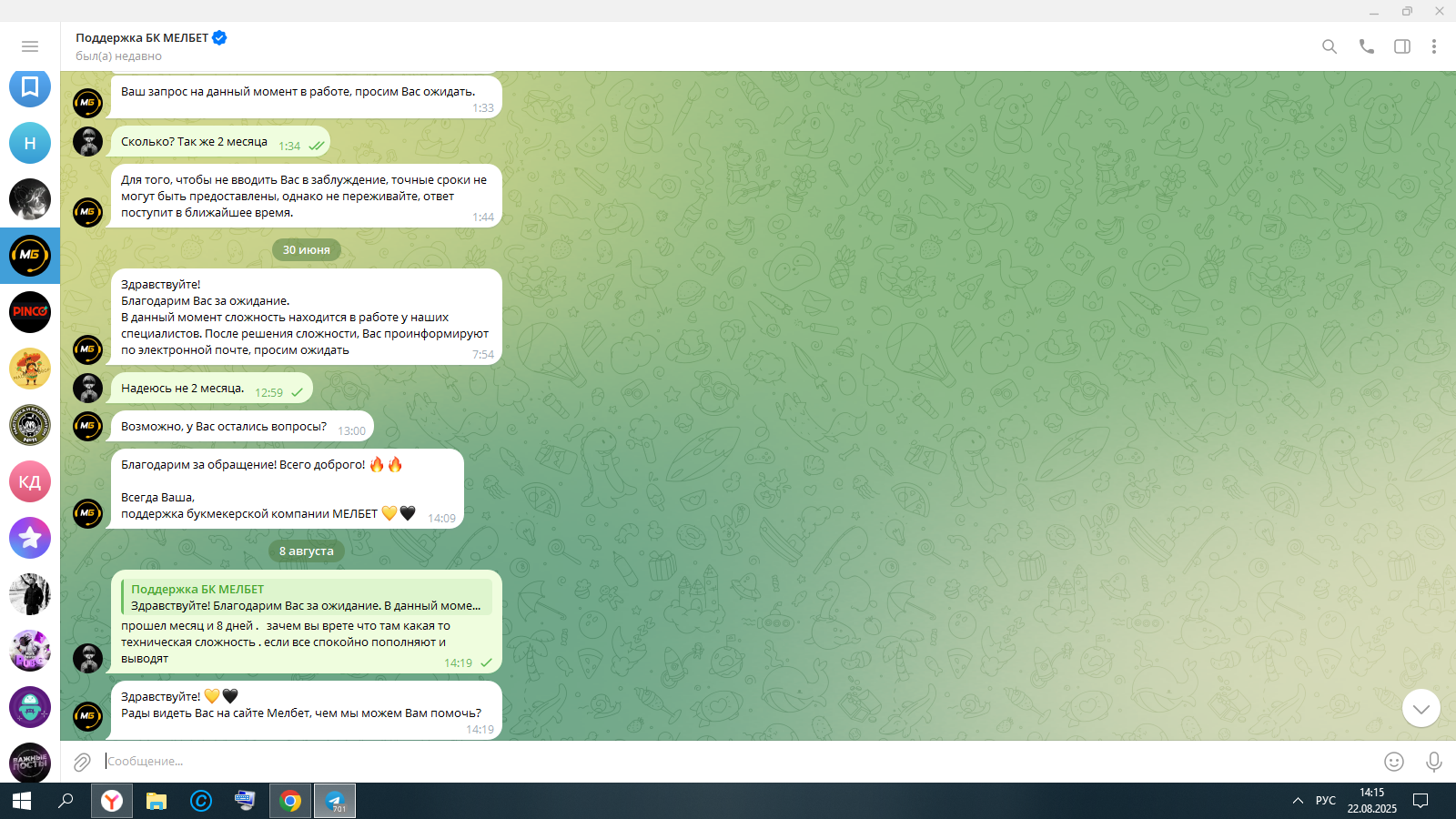The width and height of the screenshot is (1456, 819).
Task: Open the three-dot chat options menu
Action: 1433,46
